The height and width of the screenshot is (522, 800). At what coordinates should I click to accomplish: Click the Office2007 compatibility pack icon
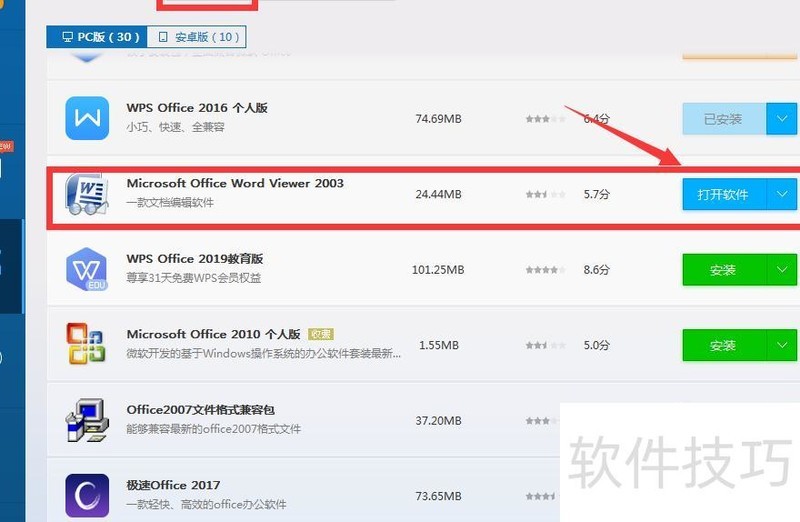point(87,420)
